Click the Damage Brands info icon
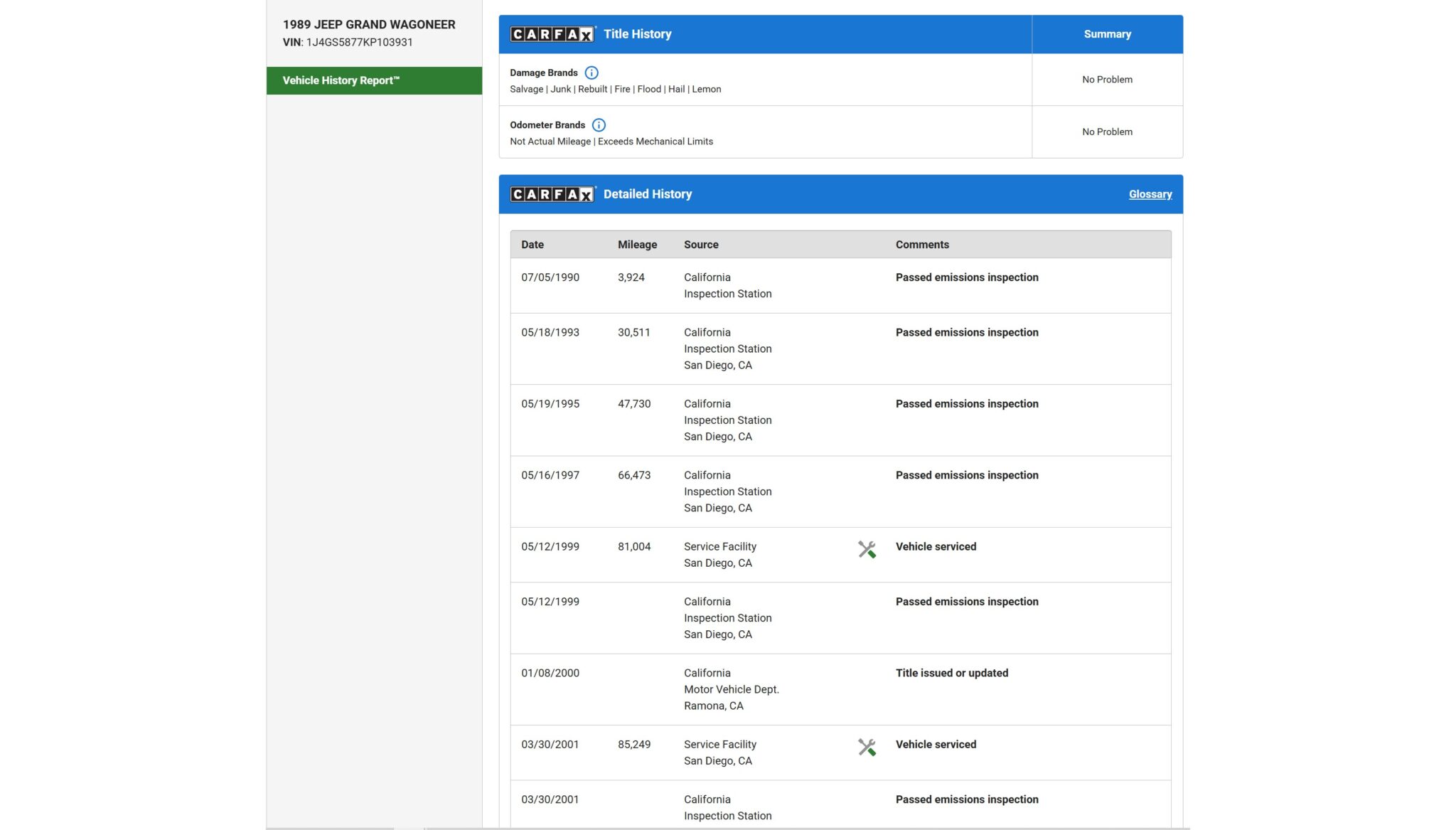This screenshot has width=1456, height=830. pyautogui.click(x=591, y=73)
